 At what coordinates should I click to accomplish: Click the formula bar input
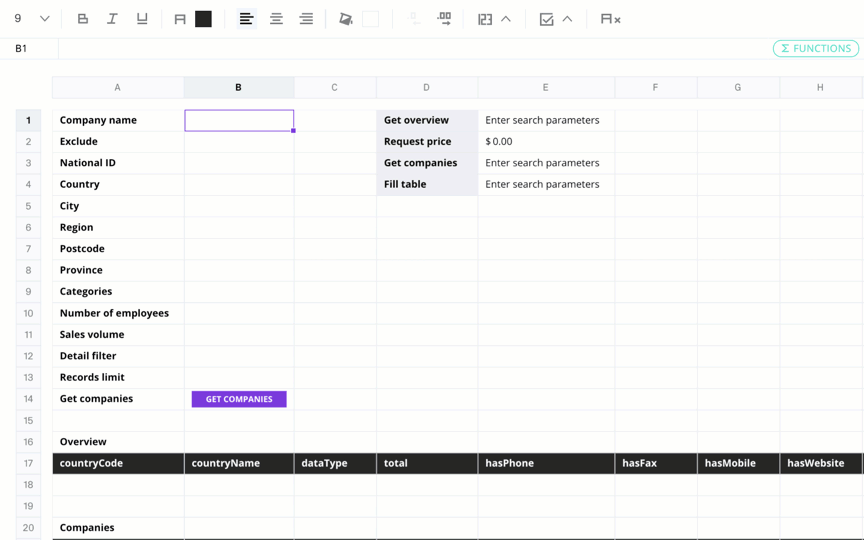point(415,48)
